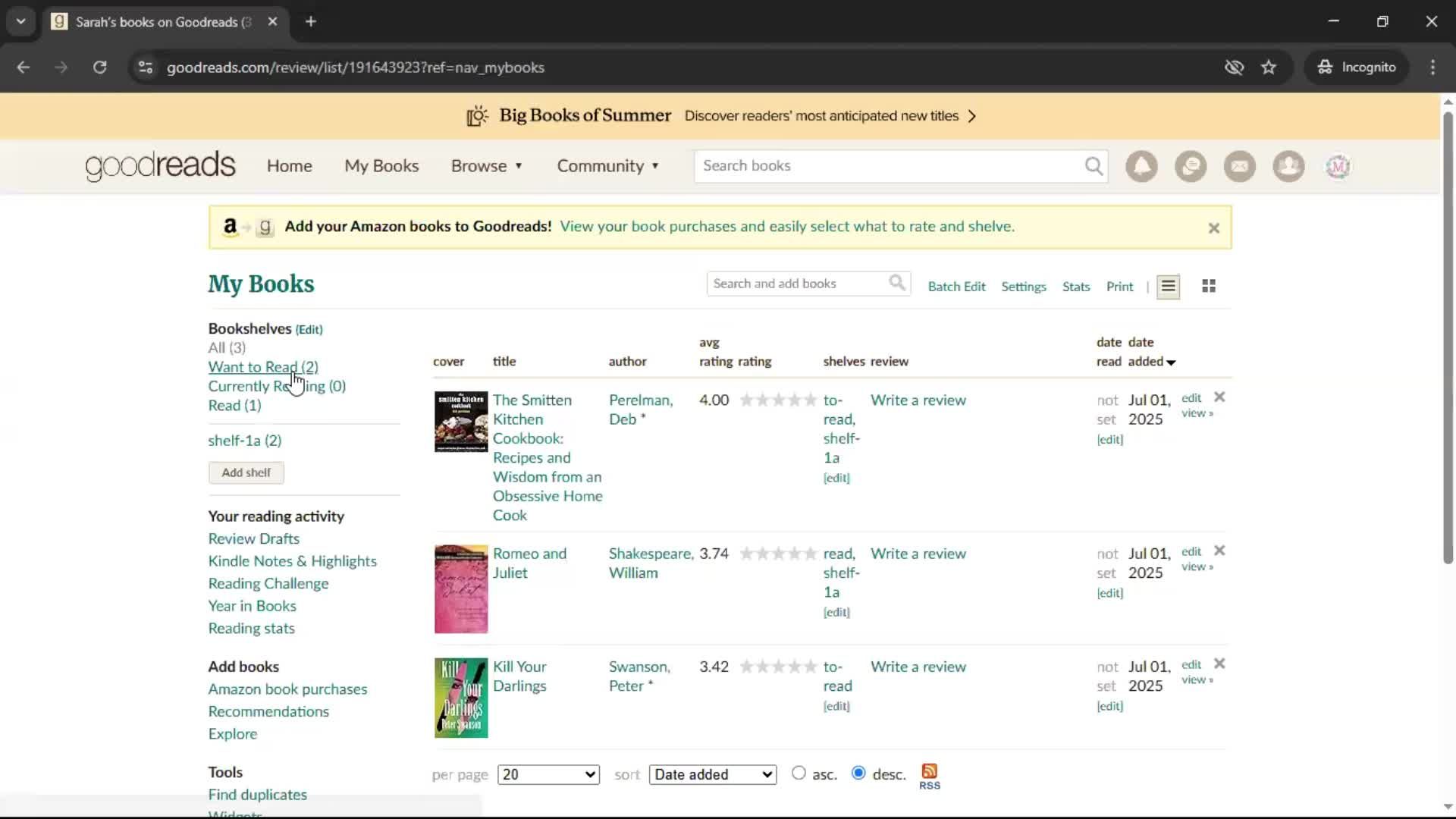Remove Kill Your Darlings from shelves
1456x819 pixels.
point(1219,664)
